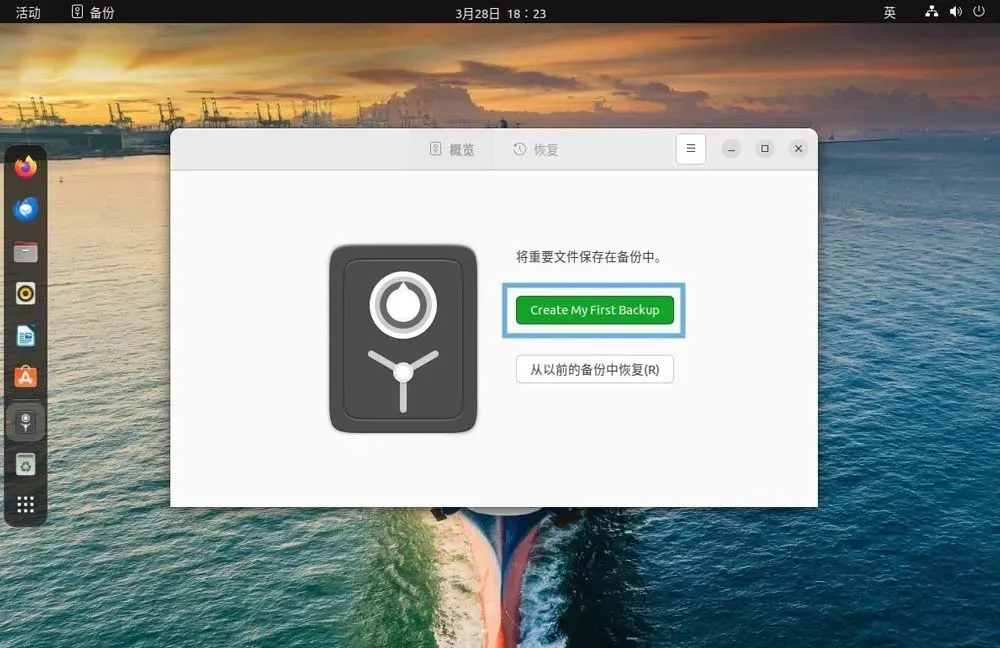This screenshot has width=1000, height=648.
Task: Open Ubuntu Software from the dock
Action: (26, 378)
